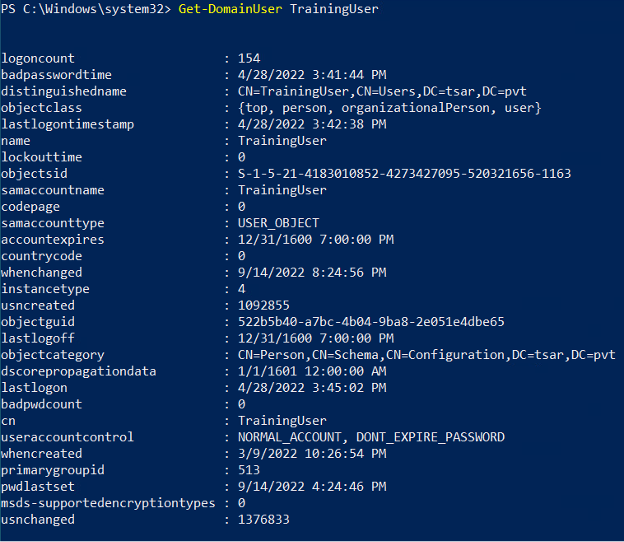Click the samaccounttype USER_OBJECT value

coord(278,223)
